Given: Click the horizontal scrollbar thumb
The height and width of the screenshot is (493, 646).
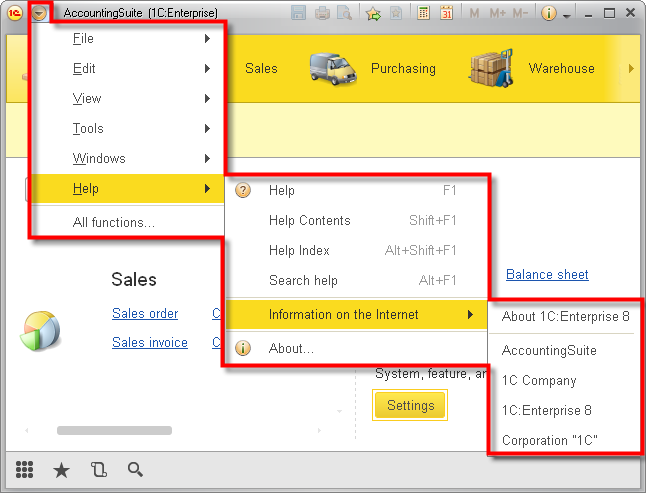Looking at the screenshot, I should (115, 430).
